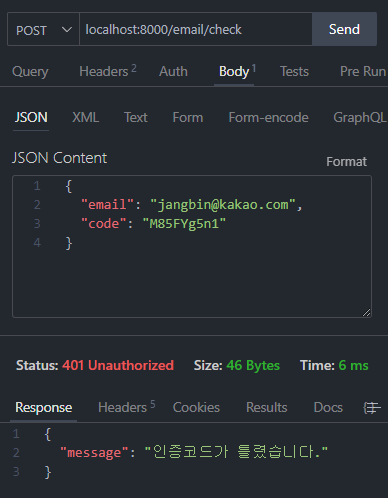Screen dimensions: 388x498
Task: Open the Response tab
Action: (44, 407)
